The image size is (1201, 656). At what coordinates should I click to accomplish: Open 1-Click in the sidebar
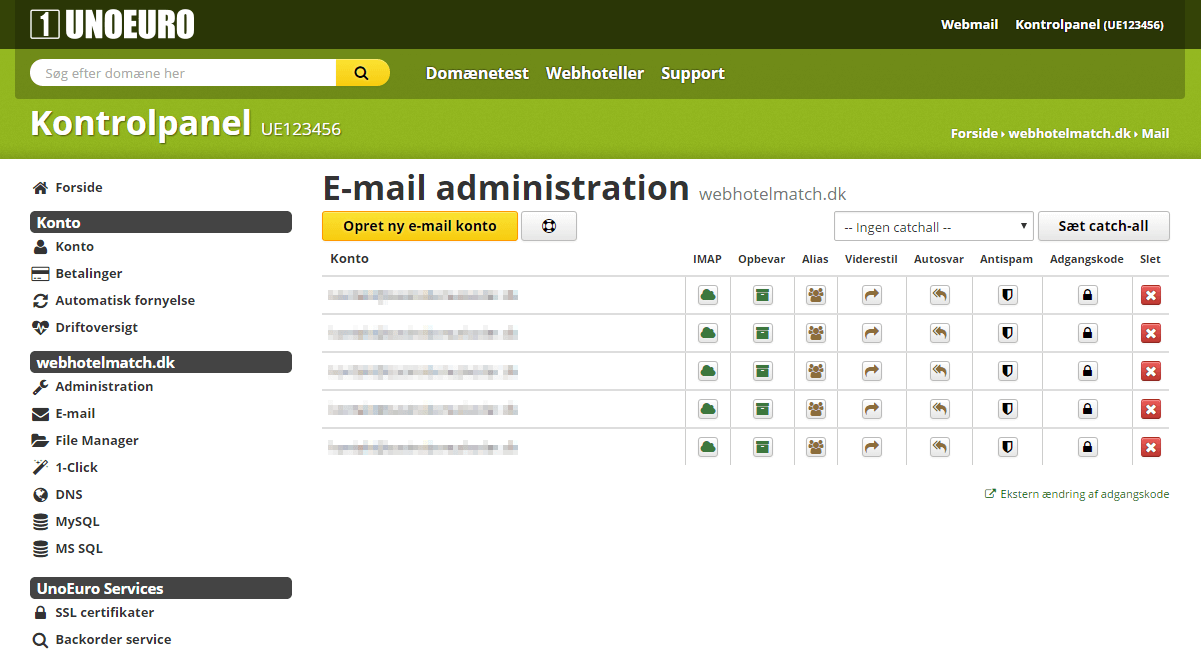(x=65, y=468)
